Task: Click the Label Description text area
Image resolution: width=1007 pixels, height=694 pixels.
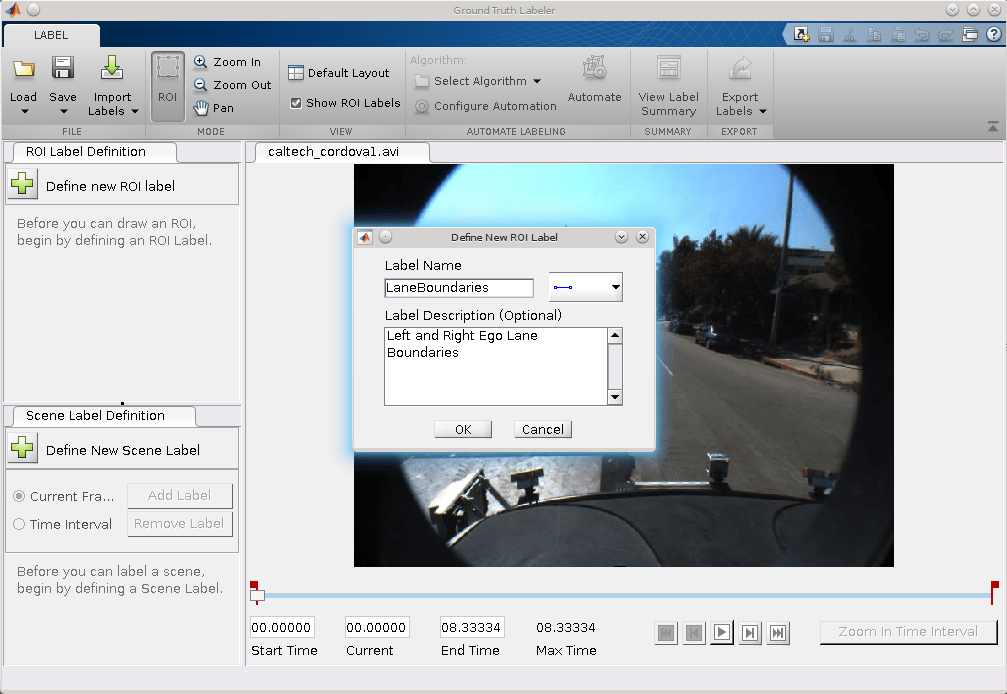Action: pyautogui.click(x=496, y=367)
